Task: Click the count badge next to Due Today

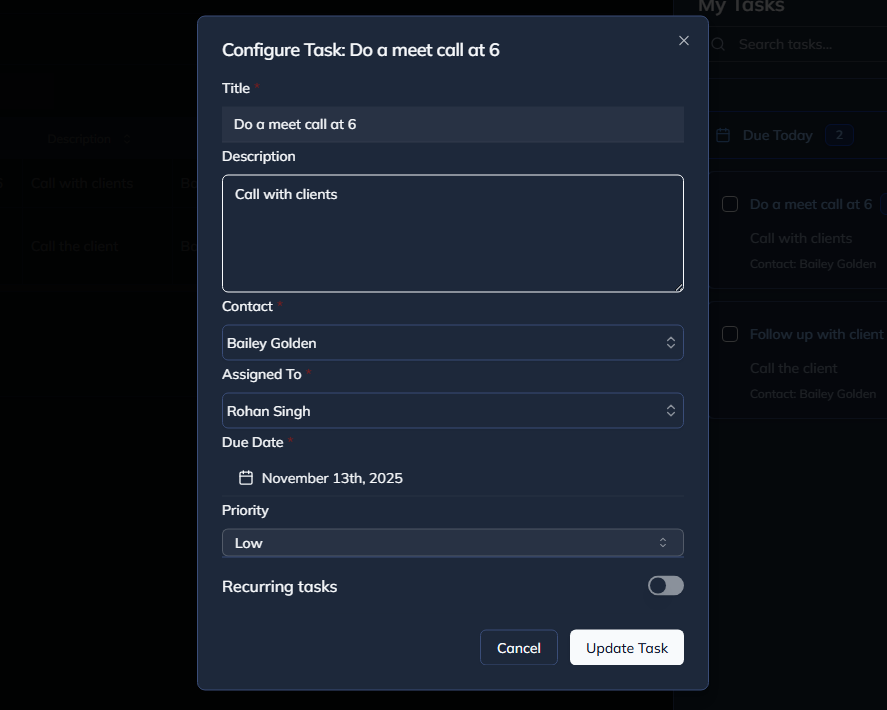Action: tap(839, 135)
